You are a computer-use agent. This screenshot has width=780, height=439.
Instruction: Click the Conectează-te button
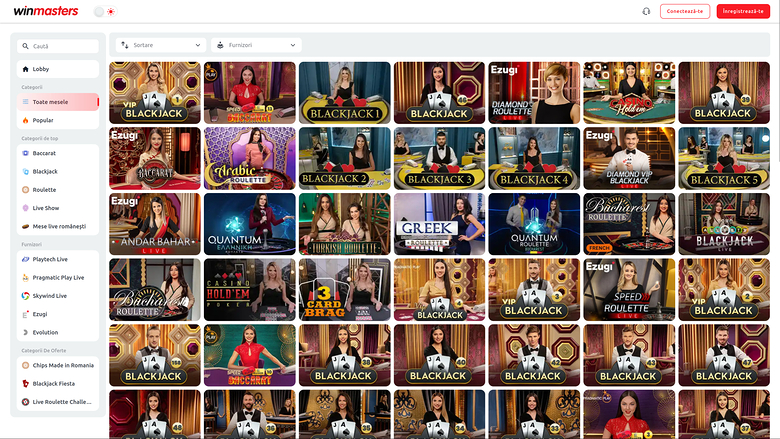(684, 11)
